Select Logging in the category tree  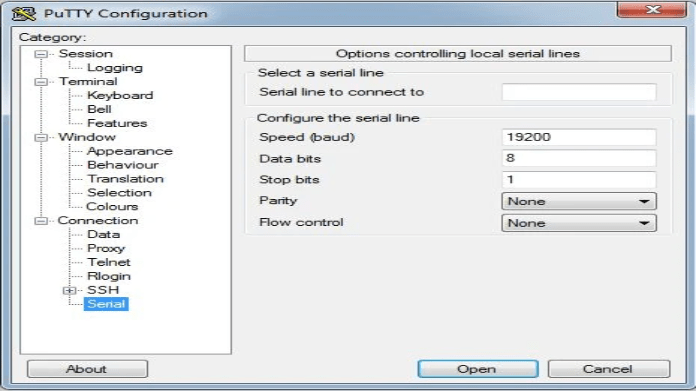click(115, 68)
